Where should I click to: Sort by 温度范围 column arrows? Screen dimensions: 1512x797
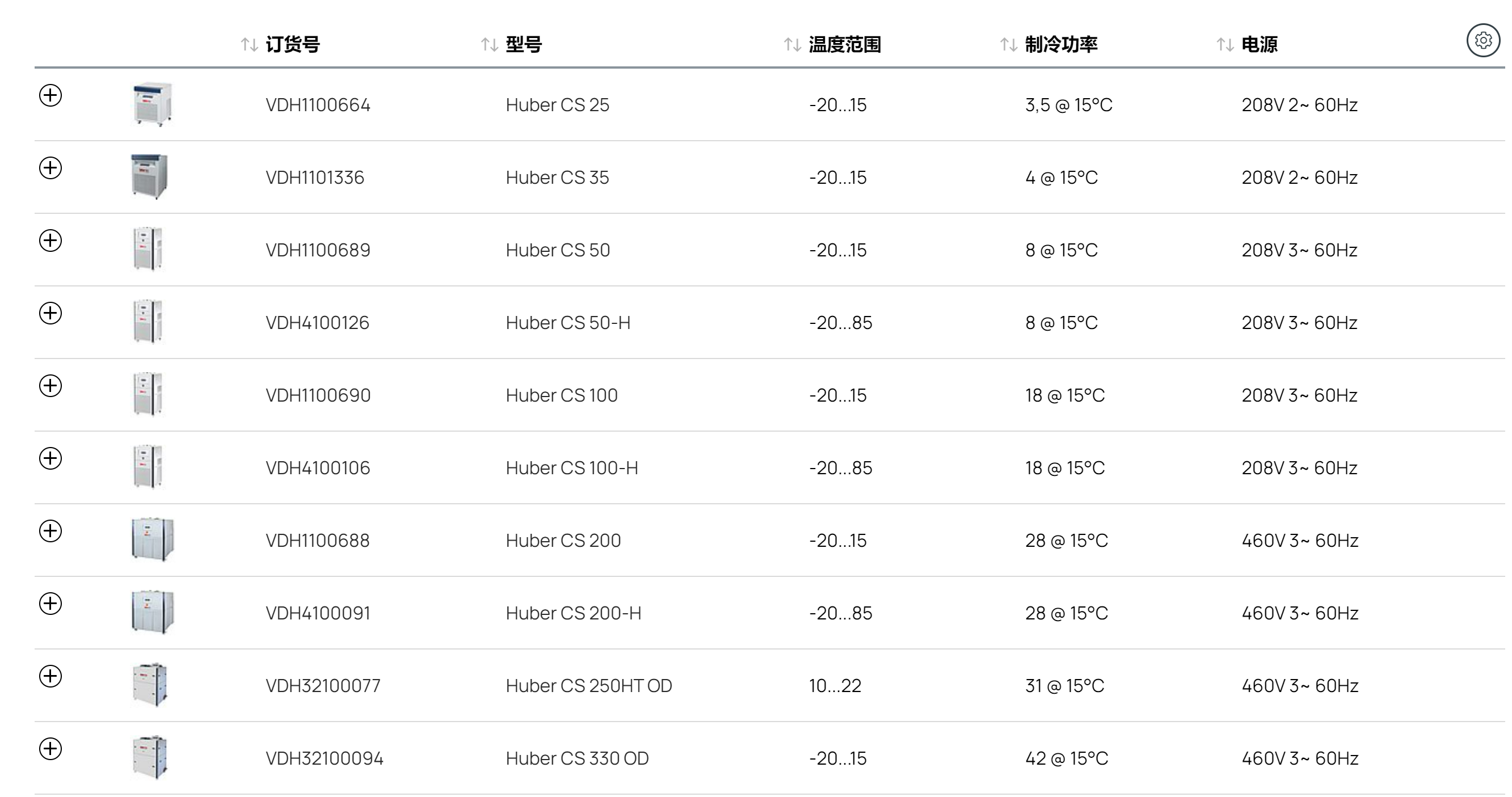793,45
